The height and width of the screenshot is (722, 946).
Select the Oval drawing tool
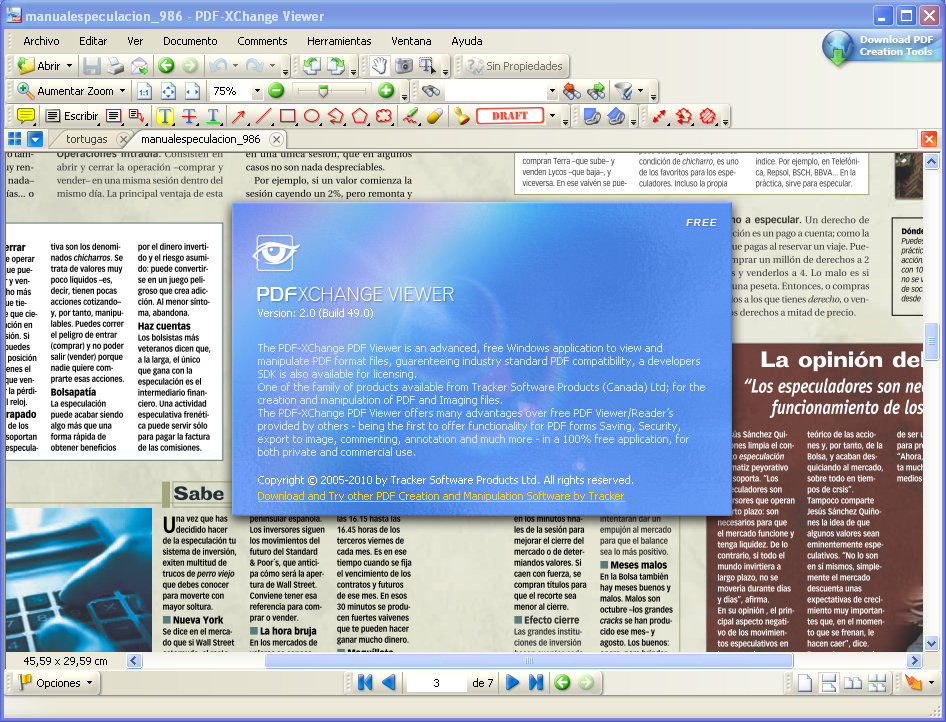tap(312, 116)
